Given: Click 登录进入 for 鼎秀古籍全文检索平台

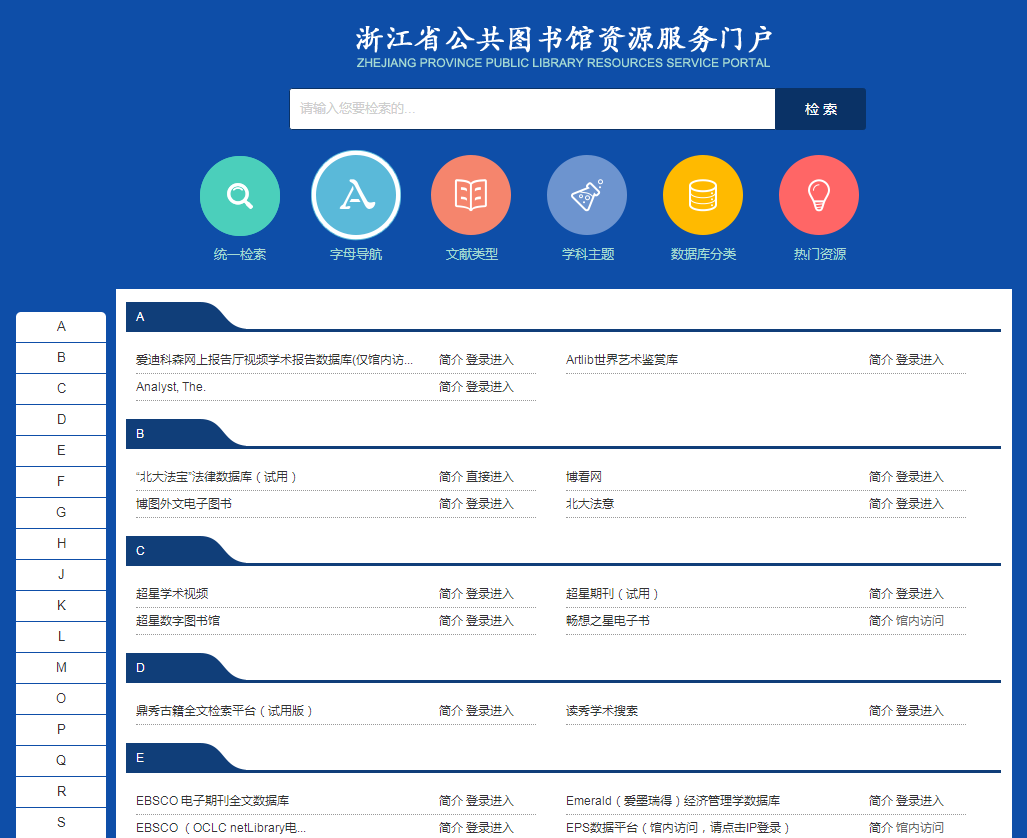Looking at the screenshot, I should click(490, 711).
